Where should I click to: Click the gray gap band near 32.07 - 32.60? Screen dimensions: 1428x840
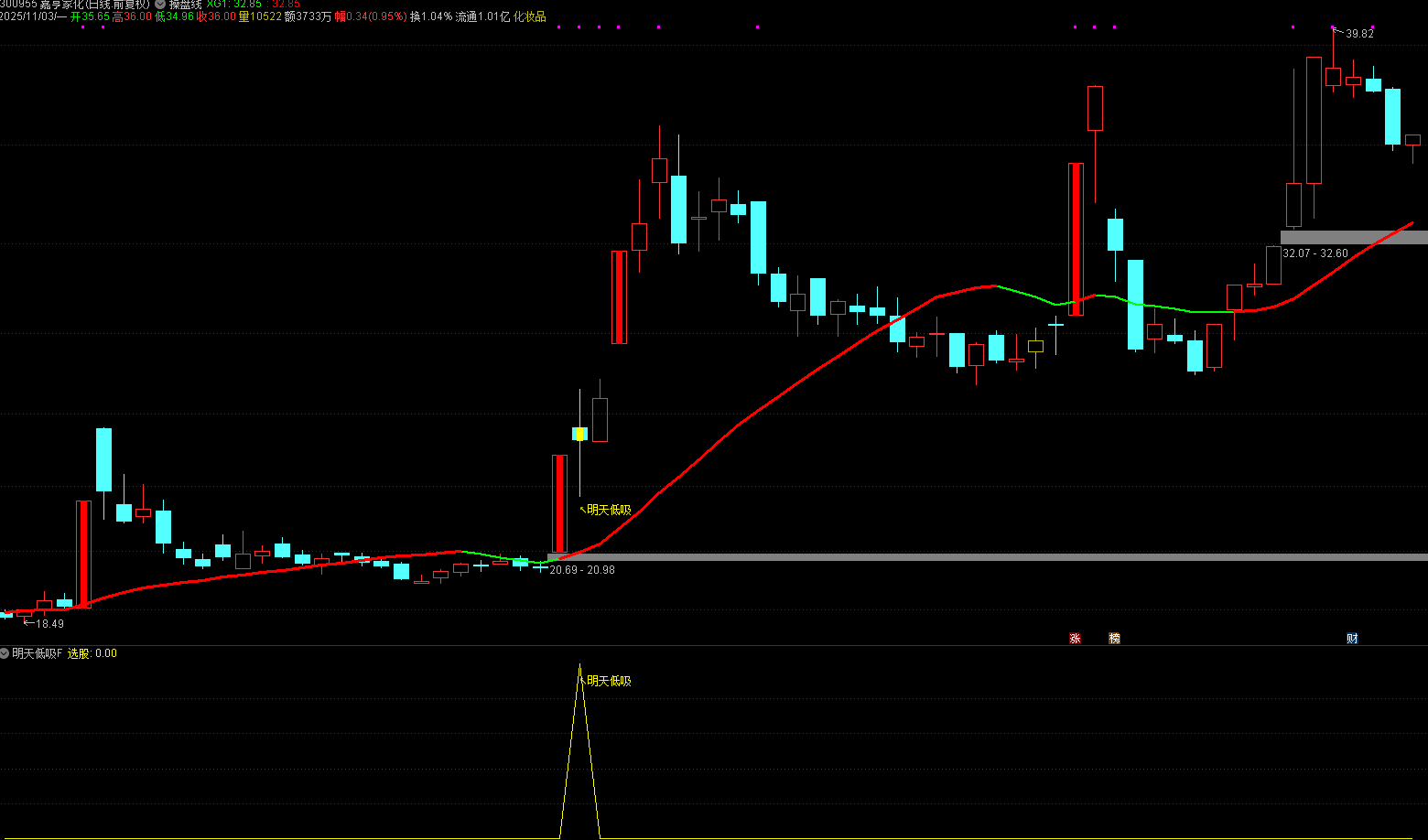(x=1354, y=237)
